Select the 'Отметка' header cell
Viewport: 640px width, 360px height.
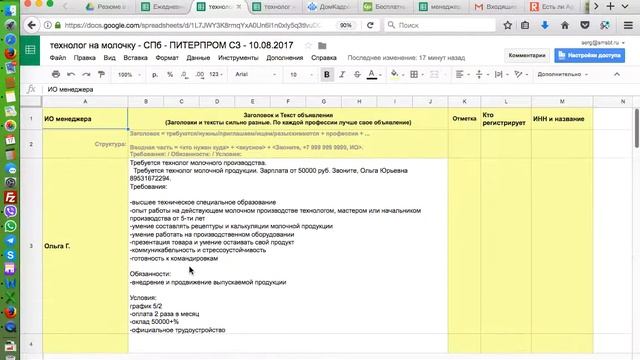point(464,119)
